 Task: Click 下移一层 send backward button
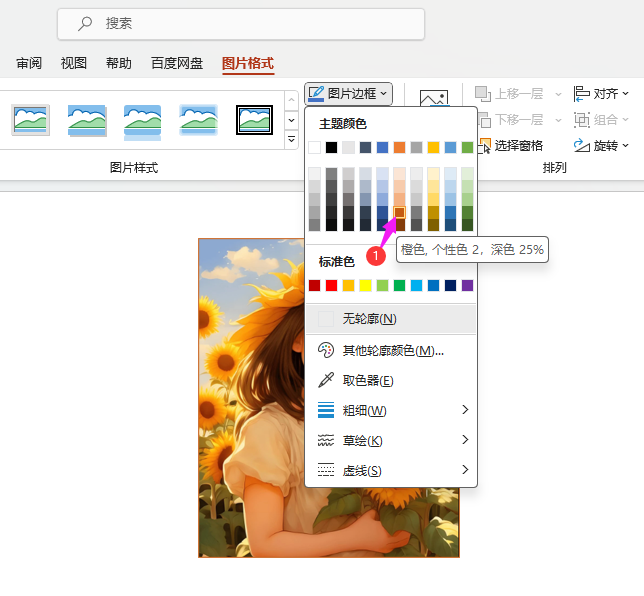[x=512, y=120]
